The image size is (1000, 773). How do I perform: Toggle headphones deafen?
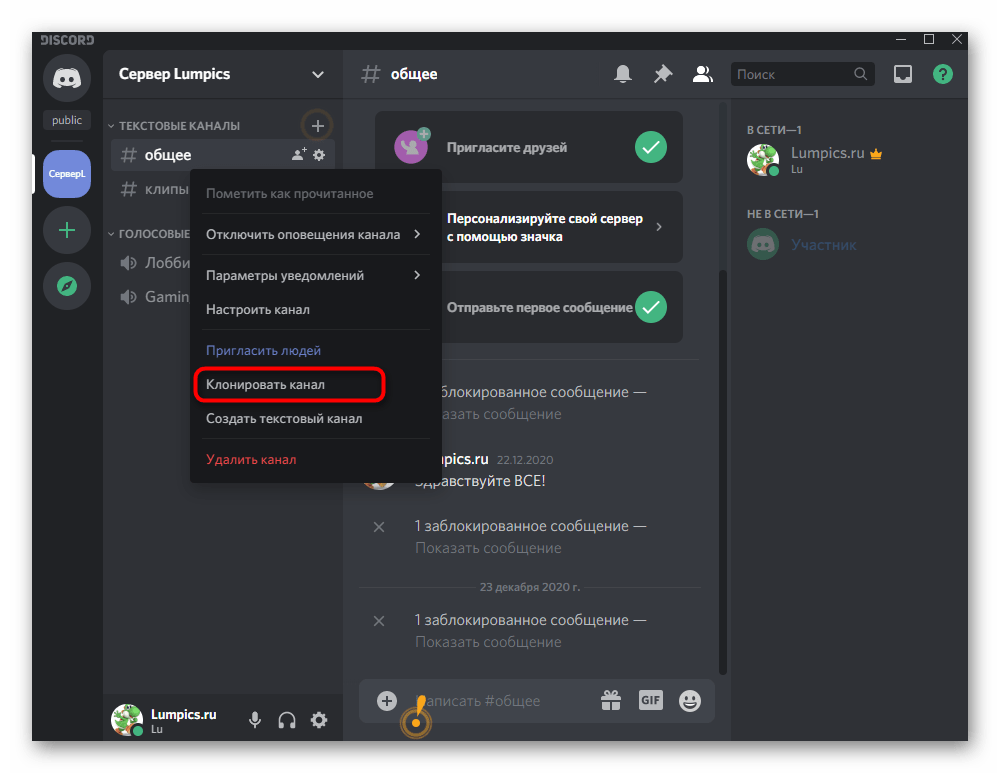pyautogui.click(x=287, y=720)
